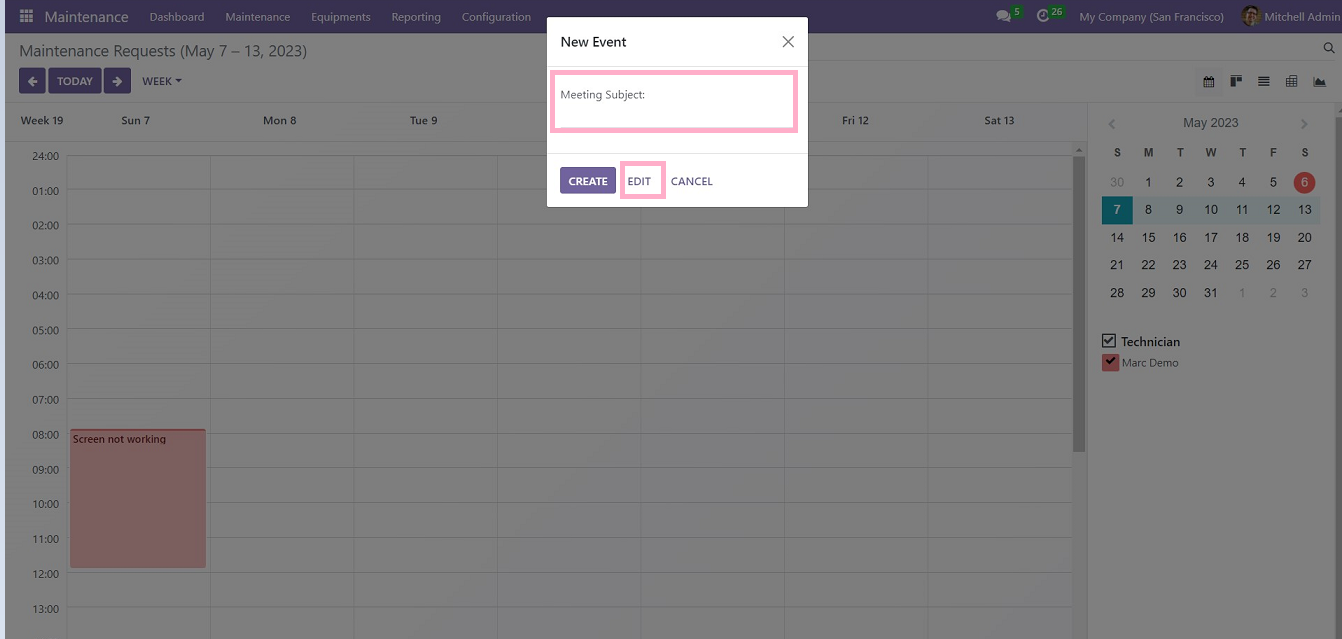The image size is (1342, 639).
Task: Open the Reporting menu
Action: pos(416,17)
